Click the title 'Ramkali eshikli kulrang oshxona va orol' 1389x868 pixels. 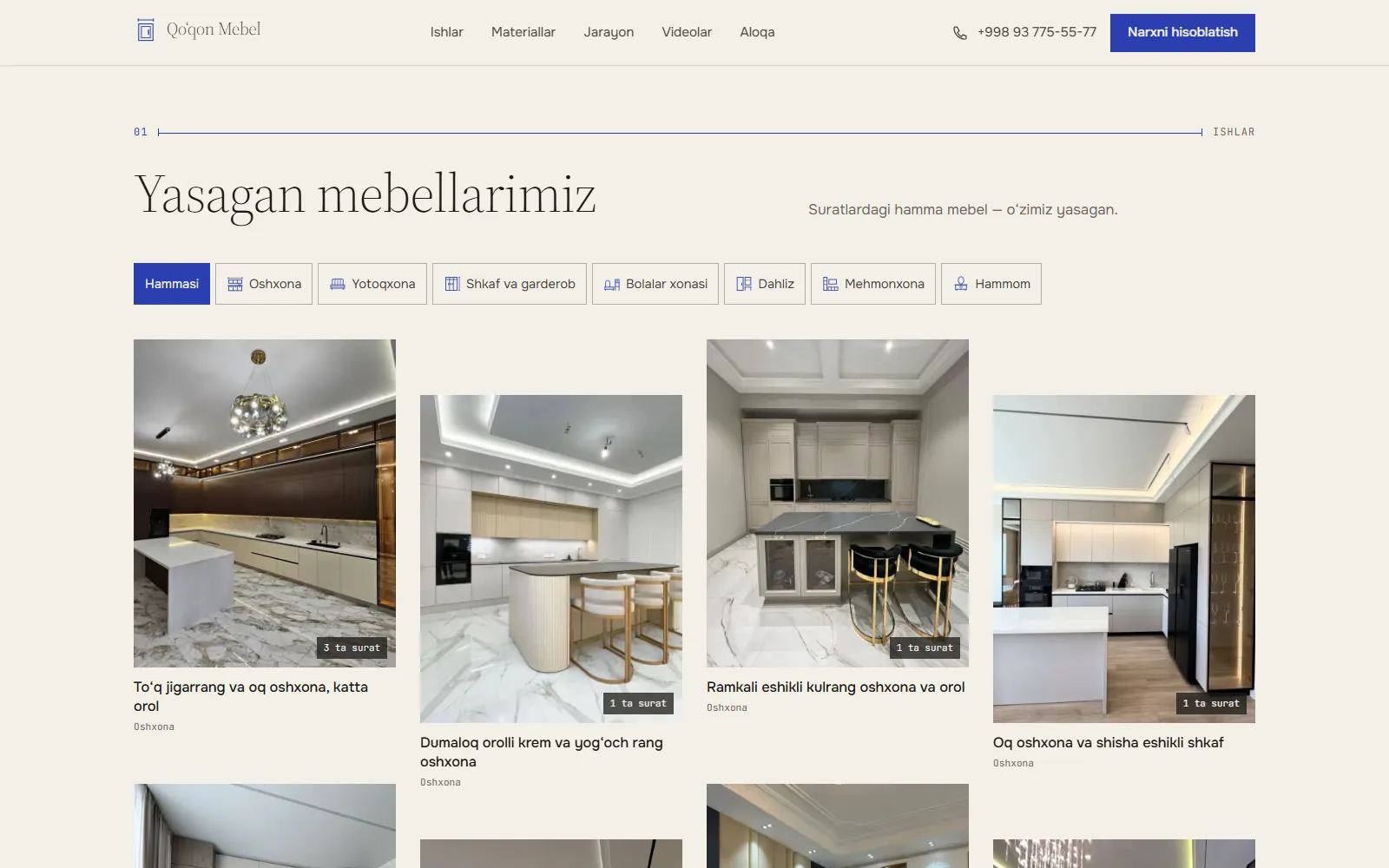(836, 687)
